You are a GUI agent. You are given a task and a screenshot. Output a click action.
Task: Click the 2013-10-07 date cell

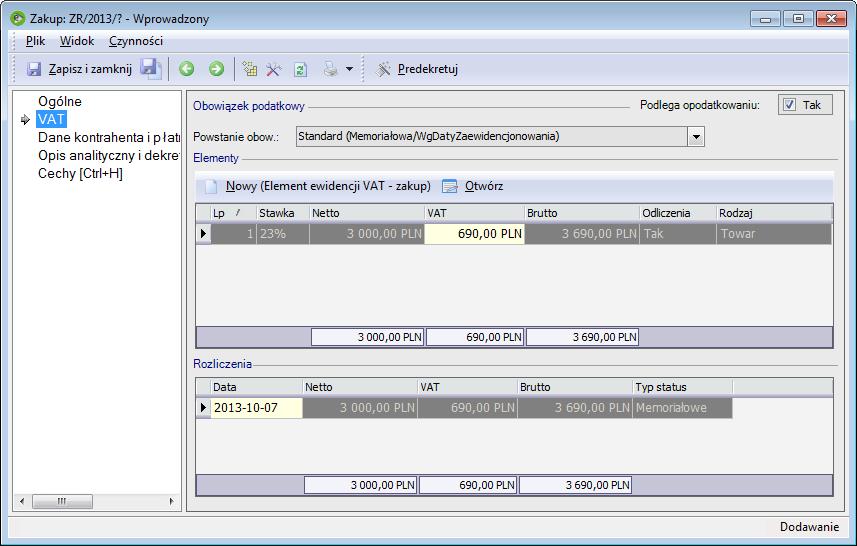pyautogui.click(x=256, y=408)
